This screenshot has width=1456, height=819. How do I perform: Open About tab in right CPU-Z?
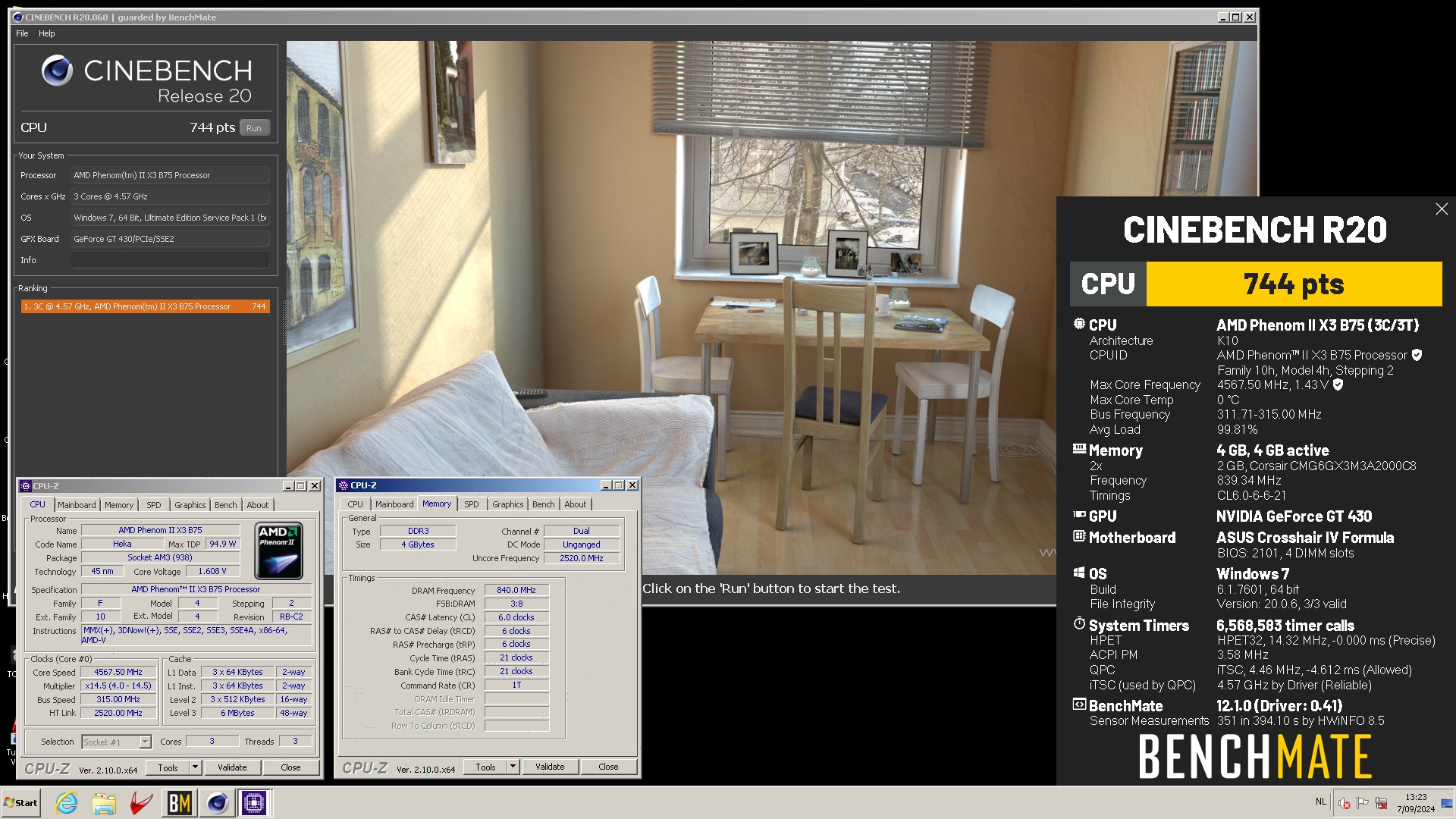click(x=576, y=504)
